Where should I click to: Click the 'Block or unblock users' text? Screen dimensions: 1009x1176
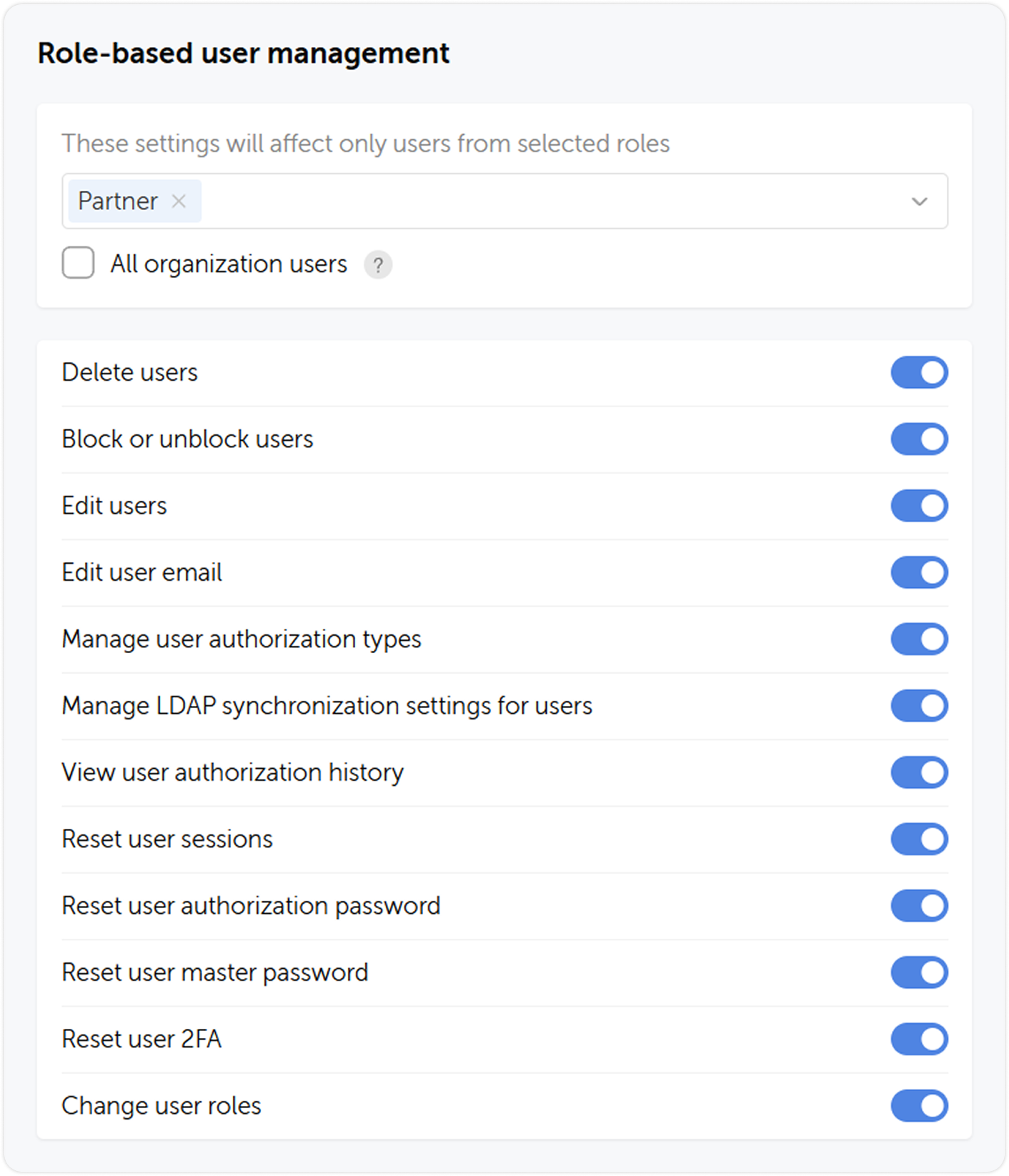[187, 439]
